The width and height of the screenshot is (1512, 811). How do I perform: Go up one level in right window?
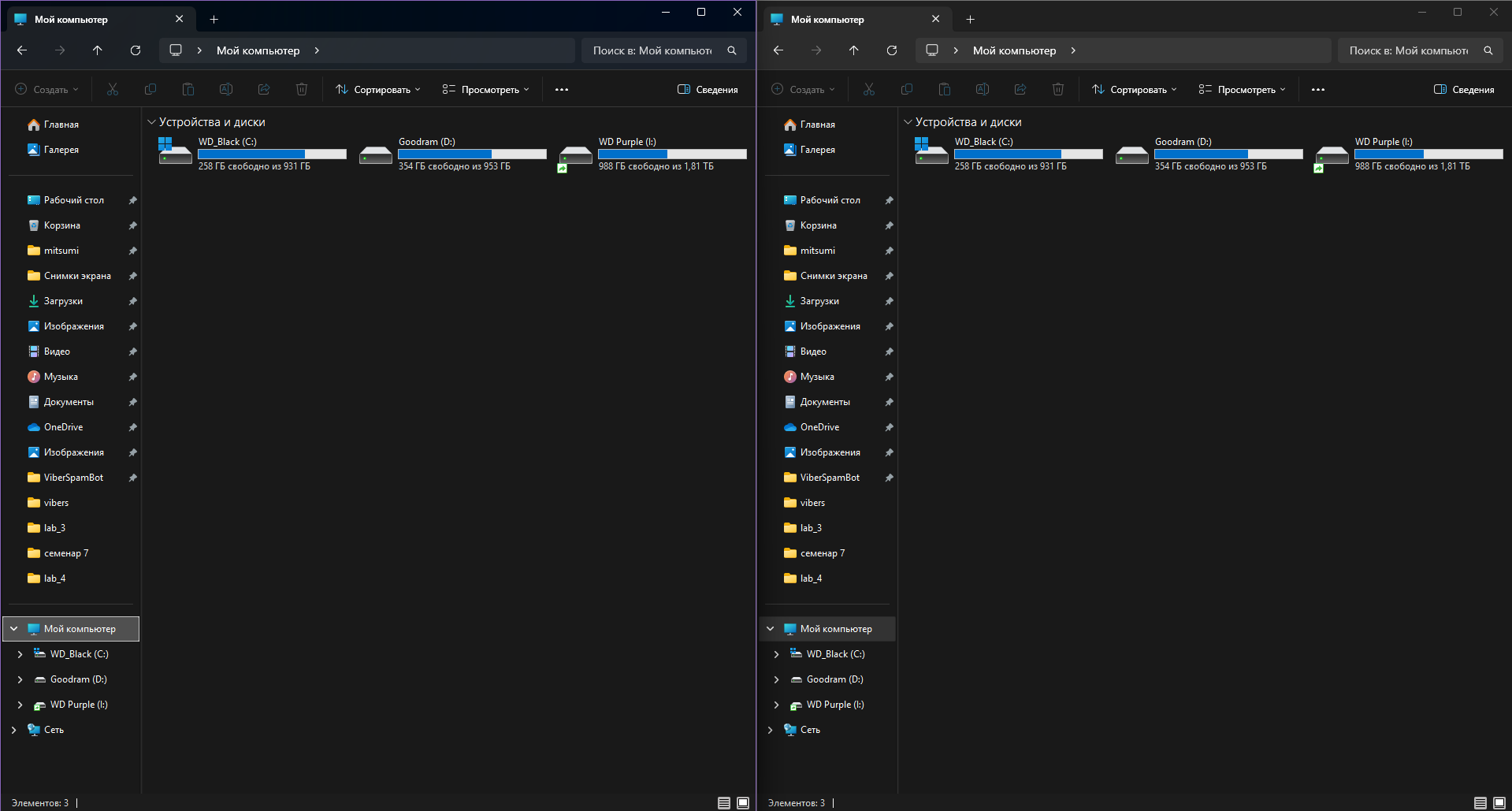coord(854,50)
